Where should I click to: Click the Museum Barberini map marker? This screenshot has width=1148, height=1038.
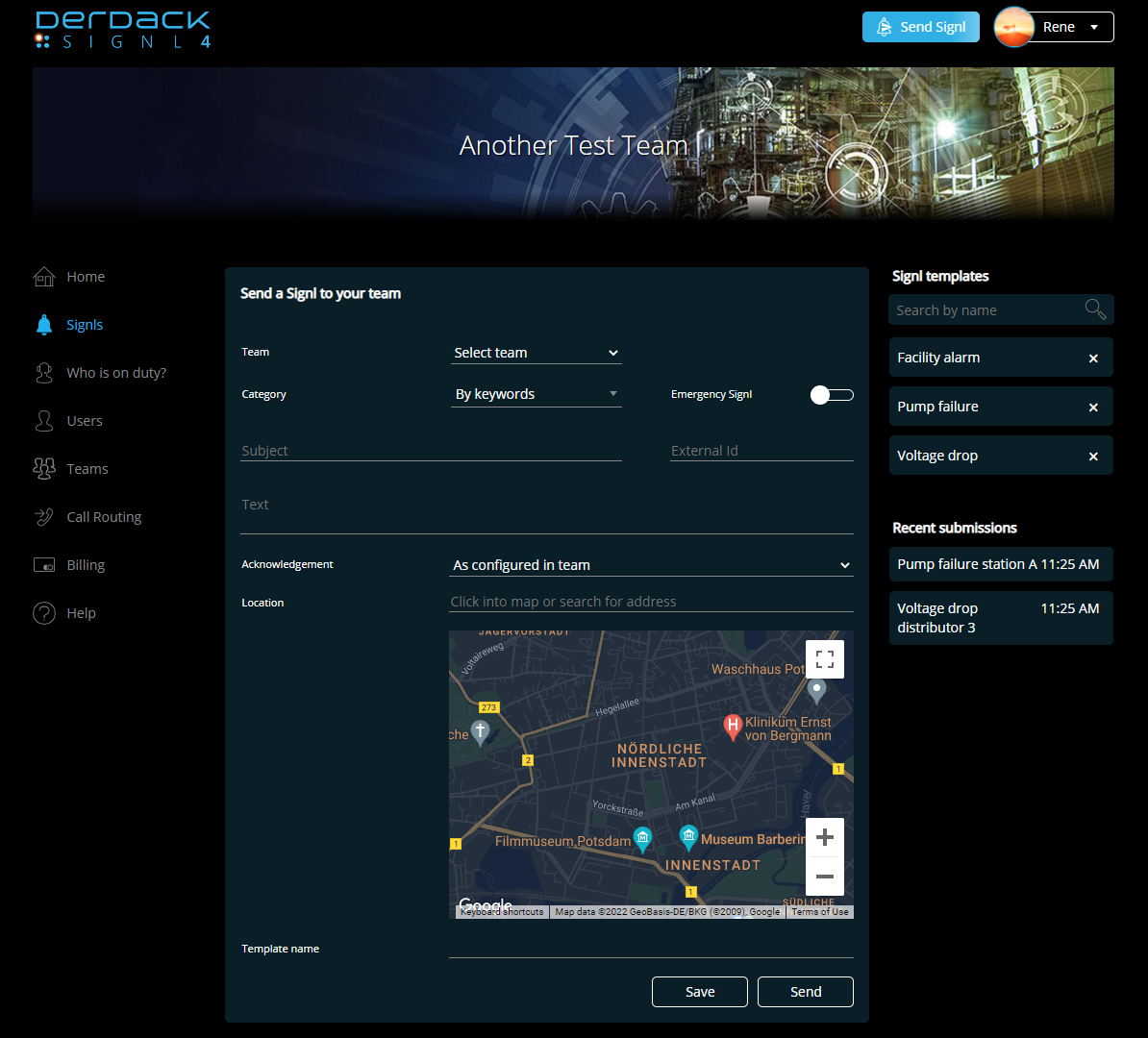(x=688, y=837)
